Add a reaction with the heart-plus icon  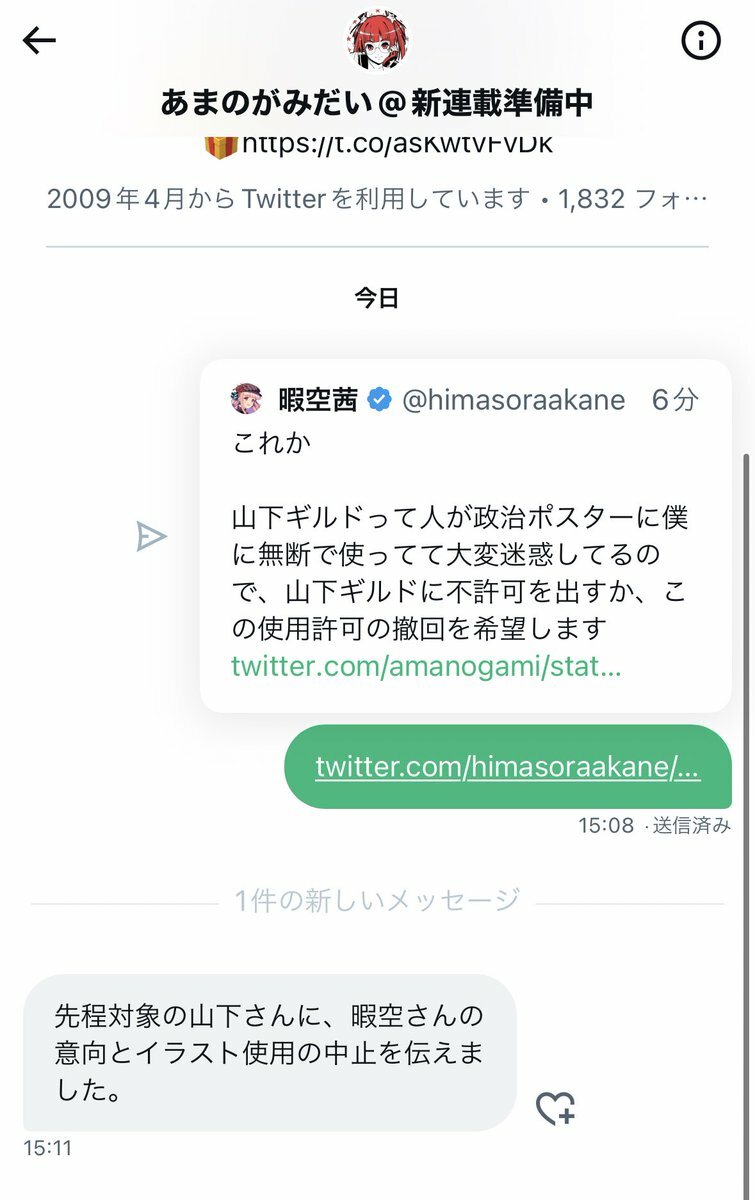(555, 1108)
